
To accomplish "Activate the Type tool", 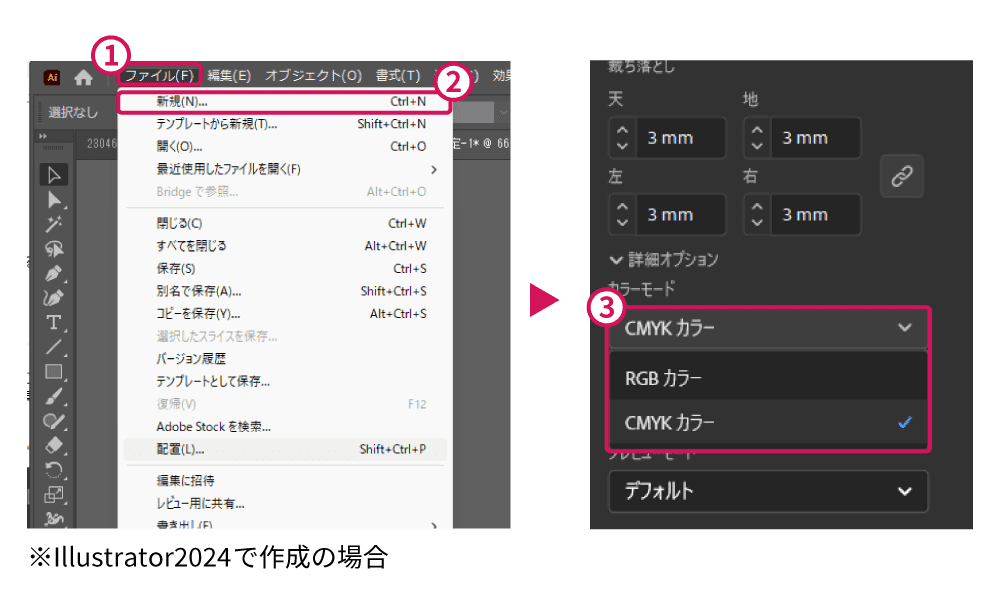I will coord(54,323).
